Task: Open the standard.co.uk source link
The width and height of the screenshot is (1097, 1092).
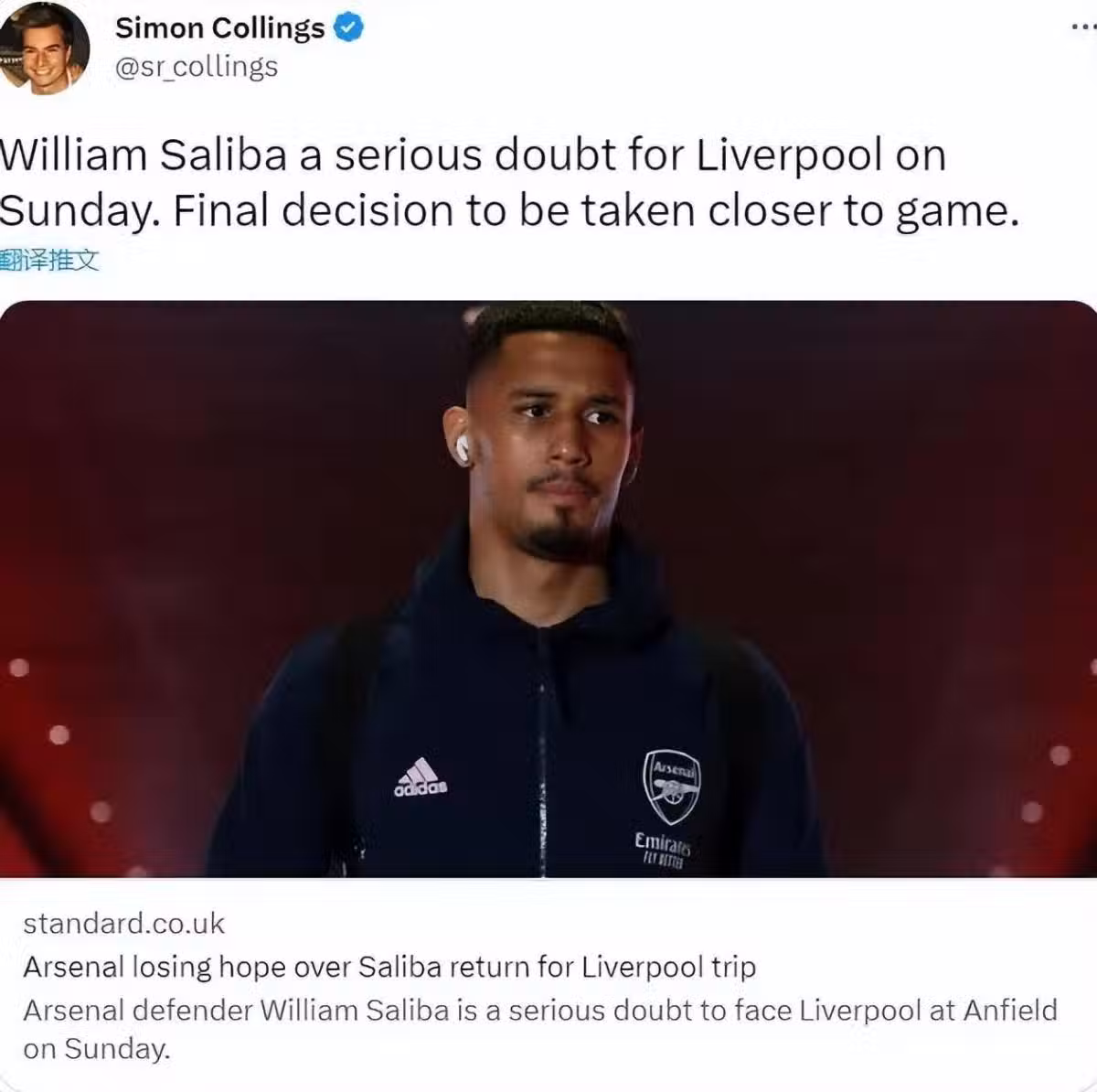Action: pyautogui.click(x=123, y=924)
